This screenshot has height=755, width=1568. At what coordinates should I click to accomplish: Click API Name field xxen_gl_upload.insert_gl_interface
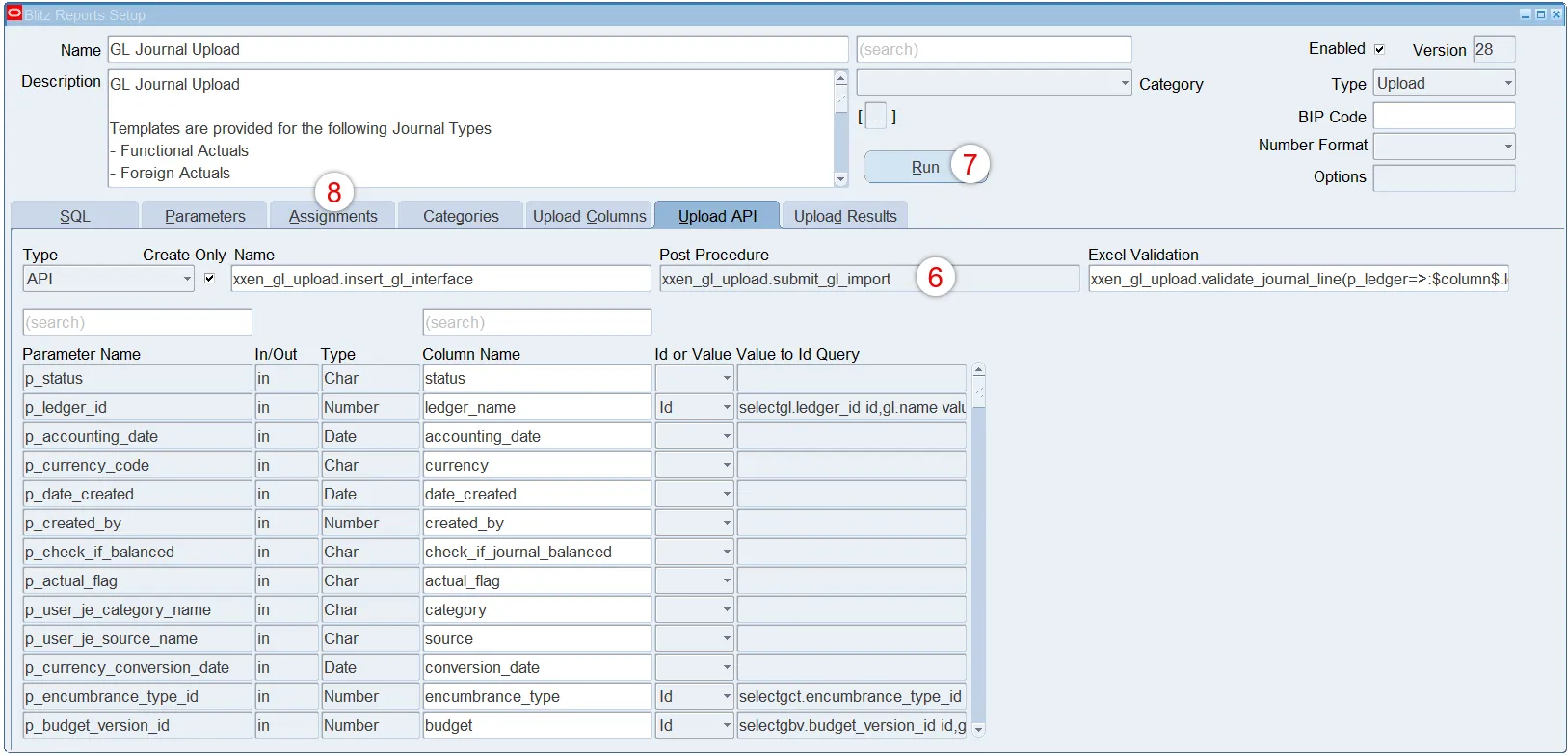pyautogui.click(x=441, y=279)
